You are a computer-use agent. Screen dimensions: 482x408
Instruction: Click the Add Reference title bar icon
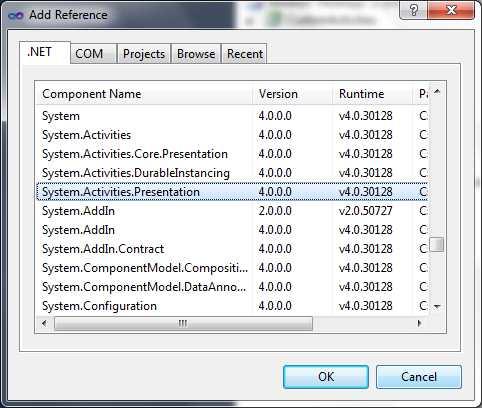pyautogui.click(x=16, y=15)
